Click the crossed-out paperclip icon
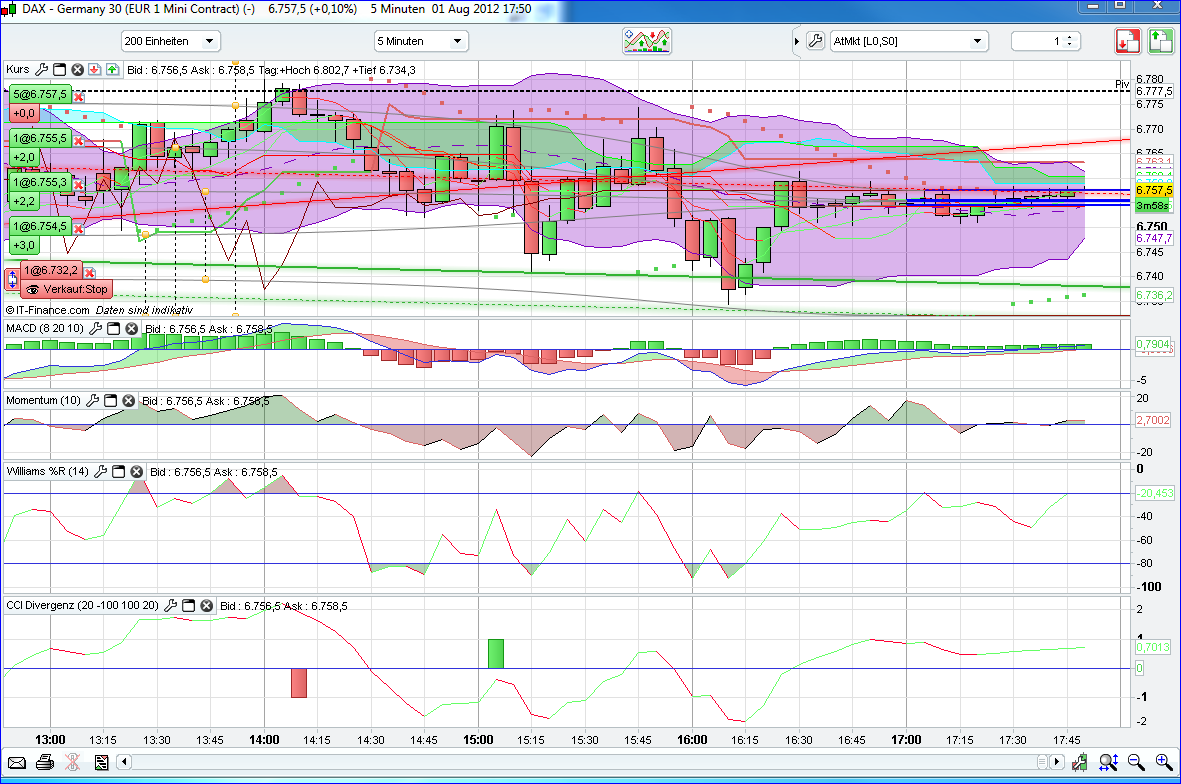The height and width of the screenshot is (784, 1181). (x=72, y=763)
